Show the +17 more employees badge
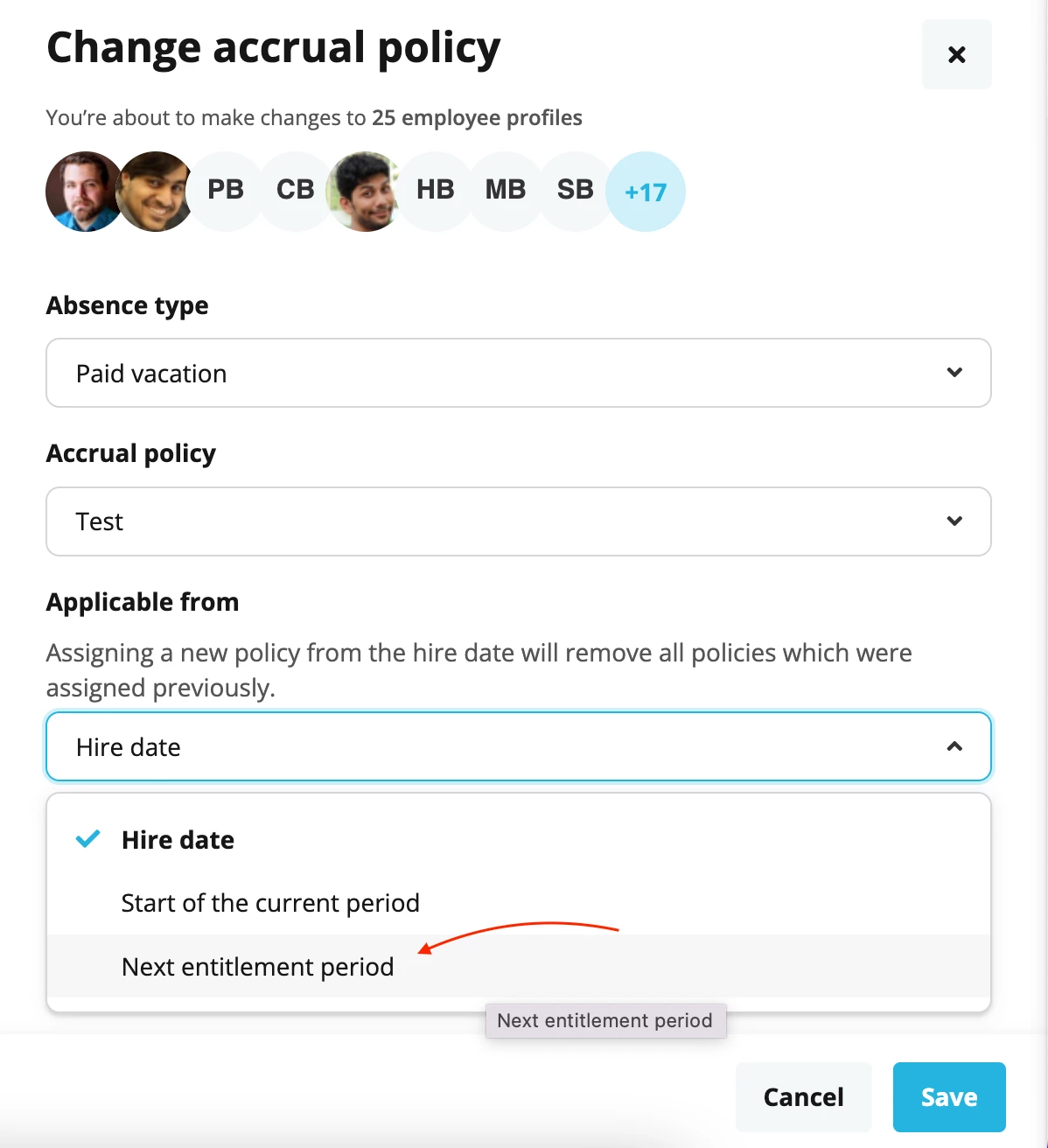1048x1148 pixels. (x=646, y=192)
